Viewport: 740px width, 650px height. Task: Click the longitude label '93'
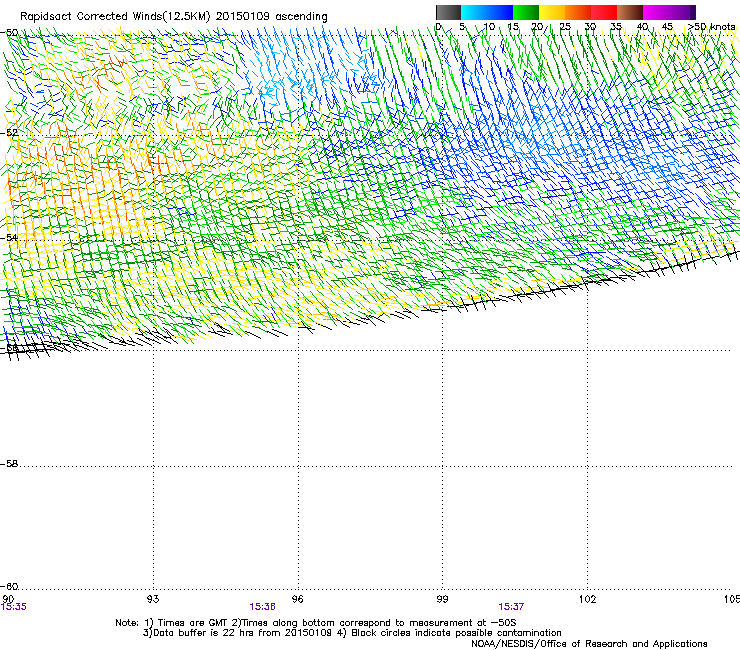coord(153,599)
